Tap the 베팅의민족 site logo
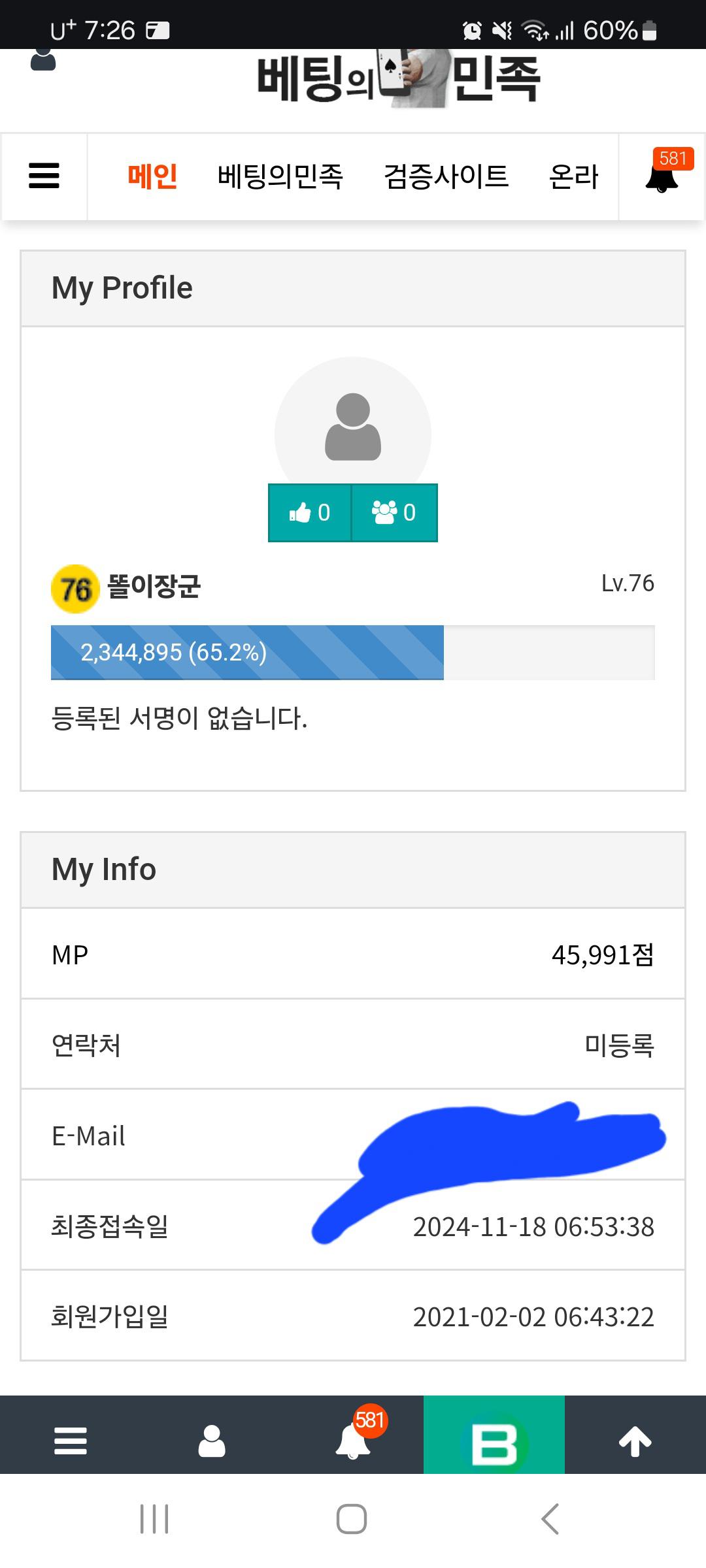The image size is (706, 1568). point(399,78)
